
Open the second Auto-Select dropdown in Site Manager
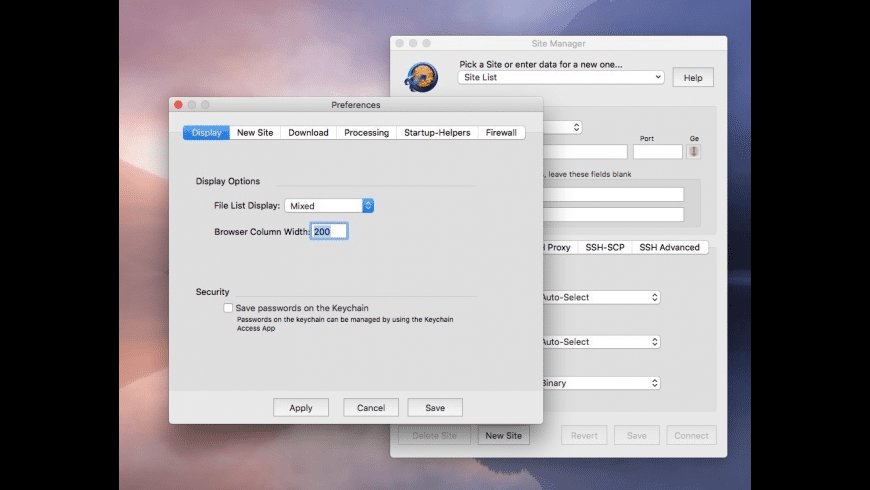[x=600, y=341]
